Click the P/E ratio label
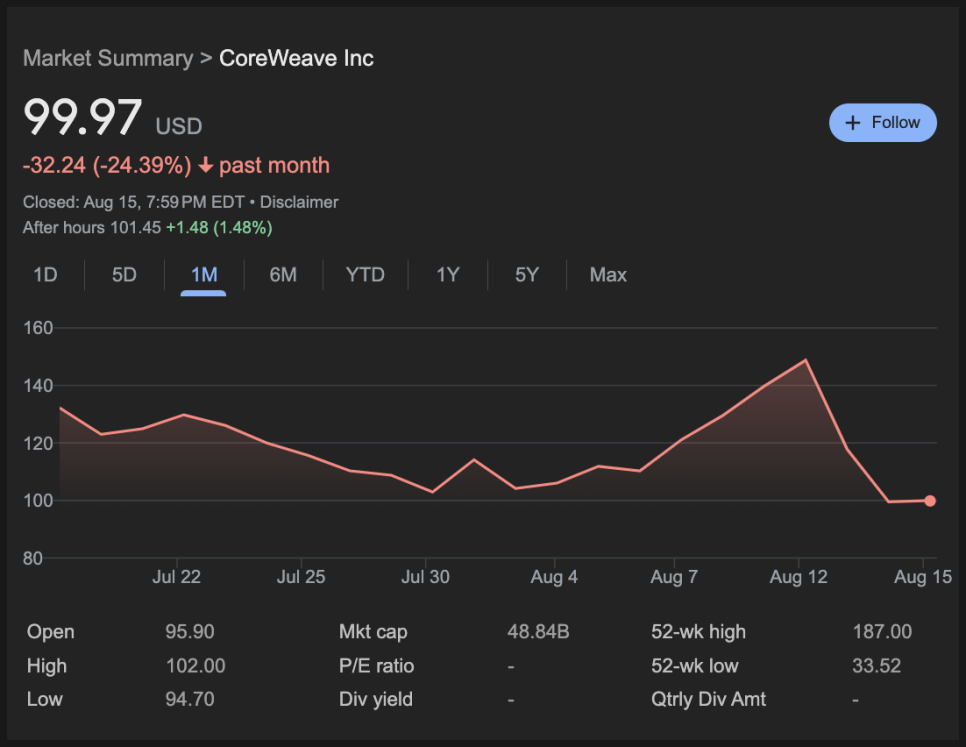Screen dimensions: 966x747 pyautogui.click(x=376, y=666)
